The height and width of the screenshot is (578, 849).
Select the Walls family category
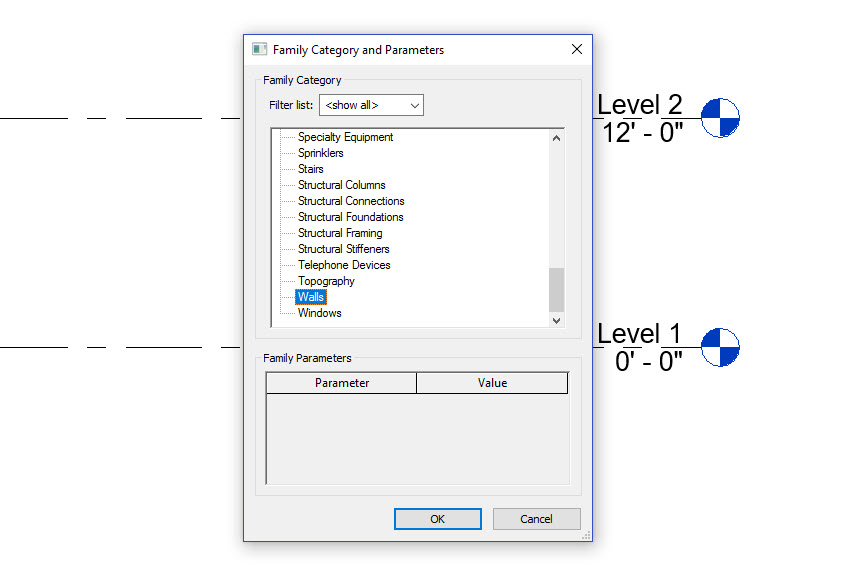coord(310,296)
